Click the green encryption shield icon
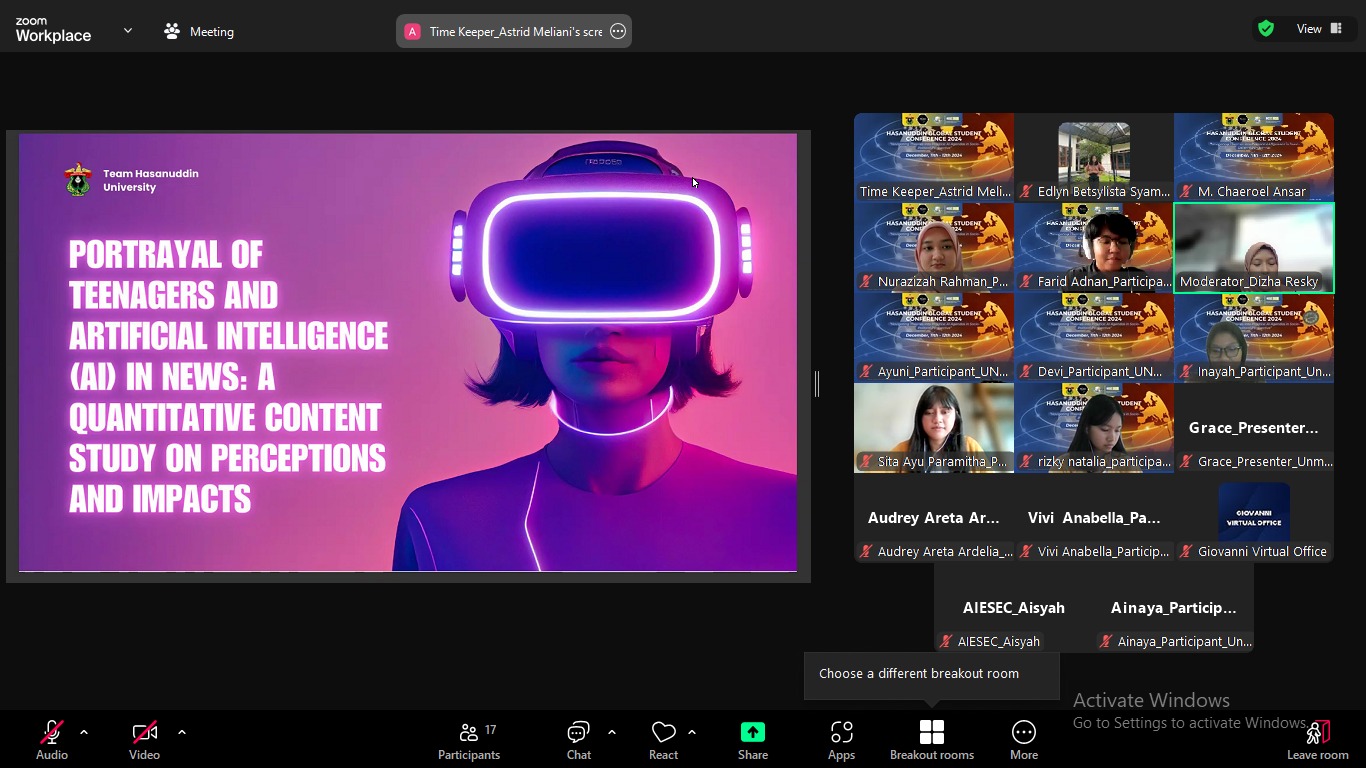The height and width of the screenshot is (768, 1366). click(1266, 29)
